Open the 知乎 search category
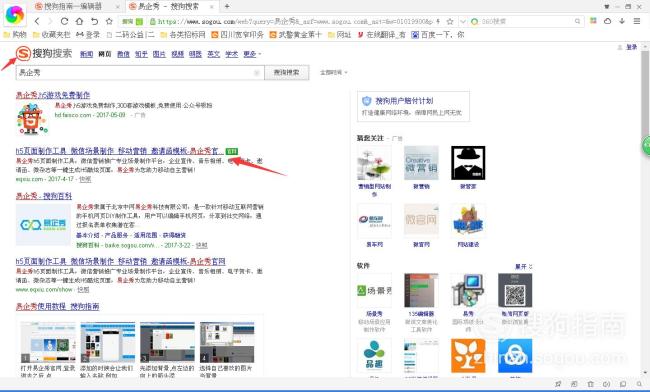Image resolution: width=650 pixels, height=392 pixels. click(141, 54)
